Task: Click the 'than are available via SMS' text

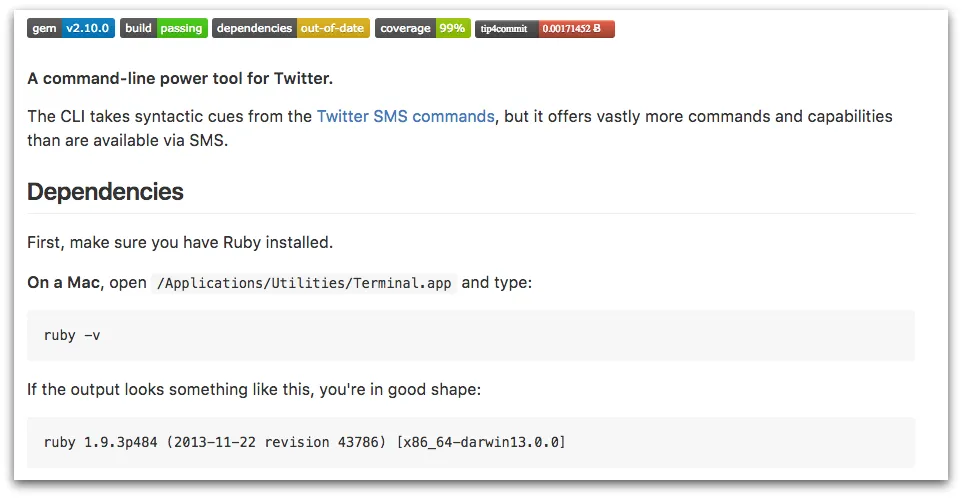Action: coord(128,140)
